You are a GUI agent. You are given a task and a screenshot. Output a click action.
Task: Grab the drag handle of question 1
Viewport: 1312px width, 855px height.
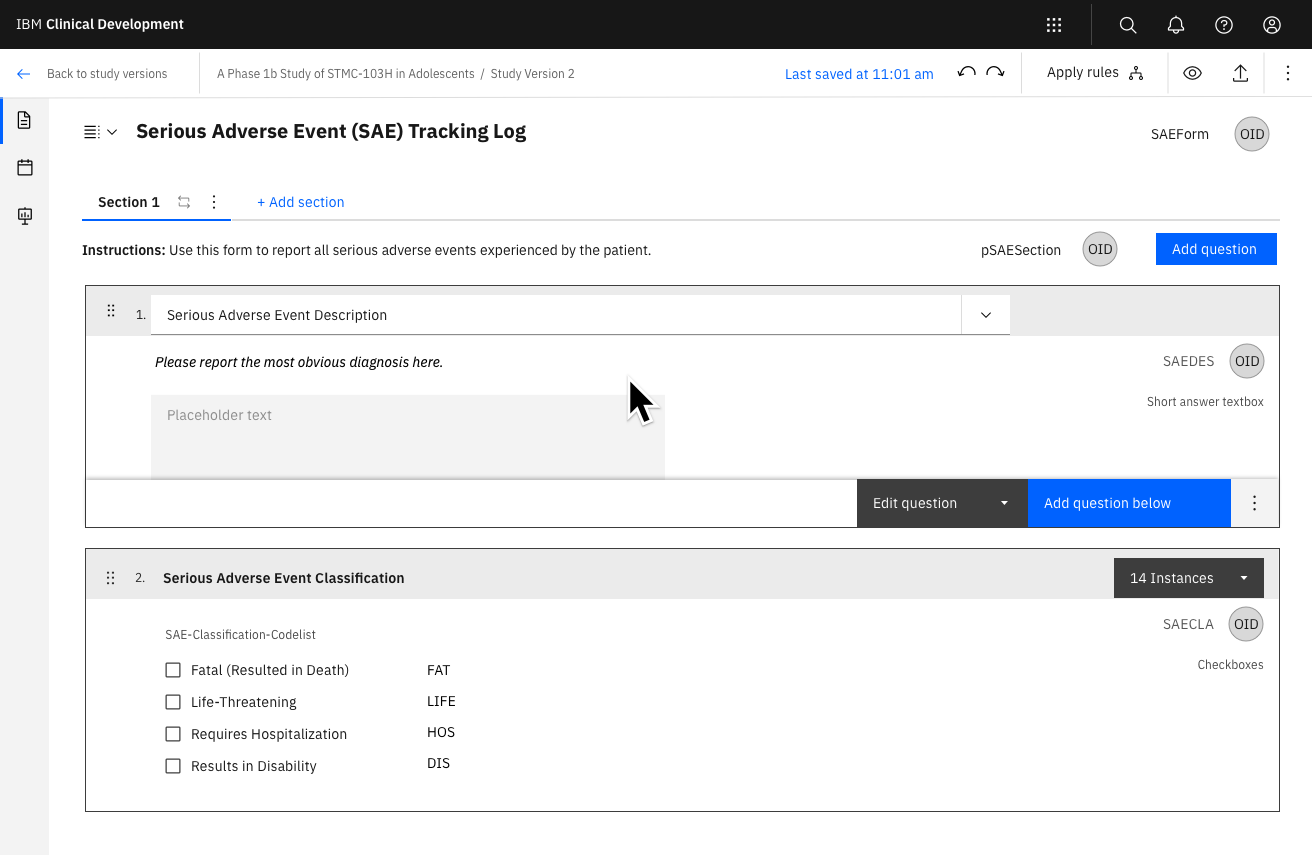[x=111, y=311]
